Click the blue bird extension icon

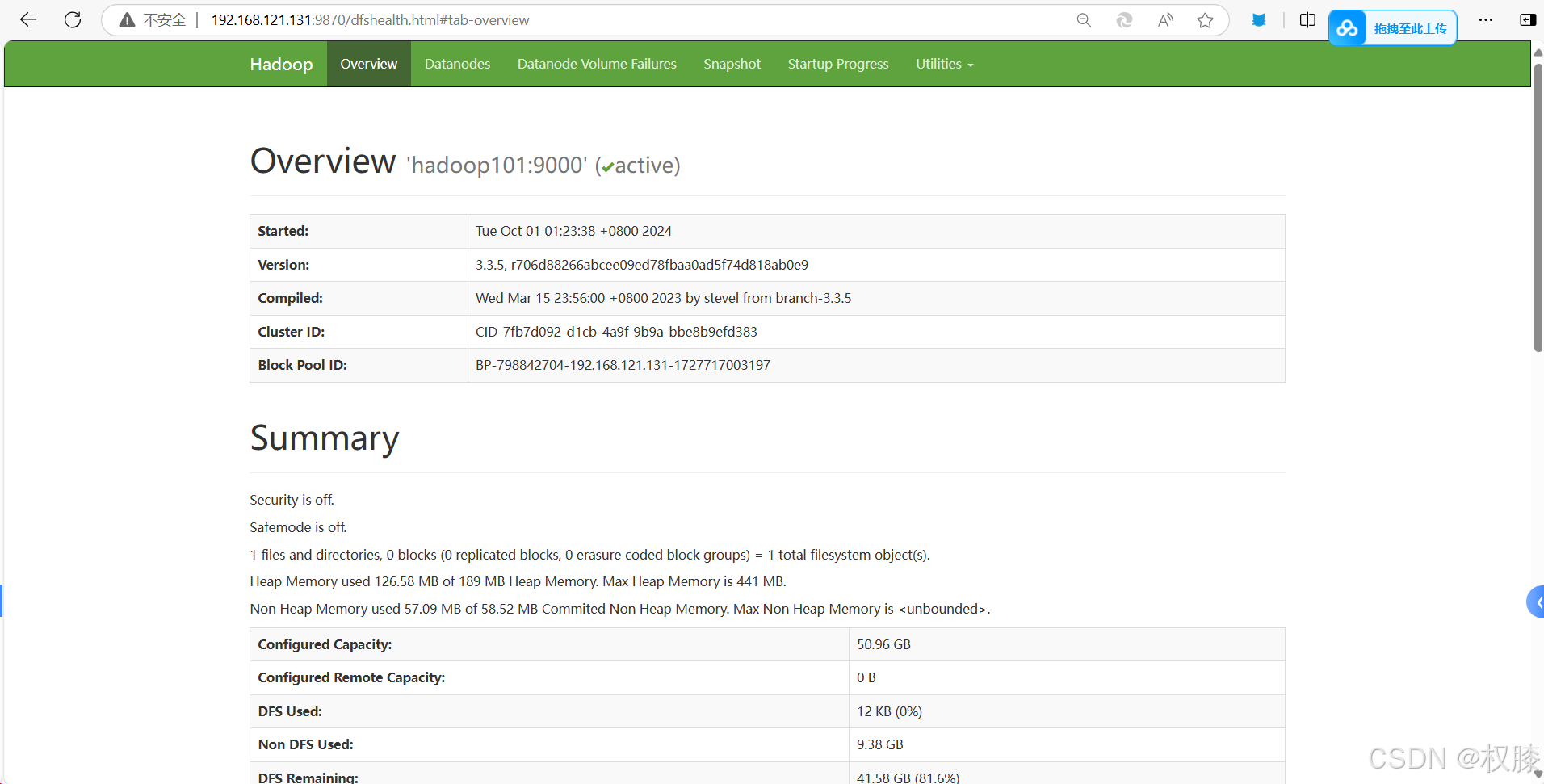pos(1259,20)
